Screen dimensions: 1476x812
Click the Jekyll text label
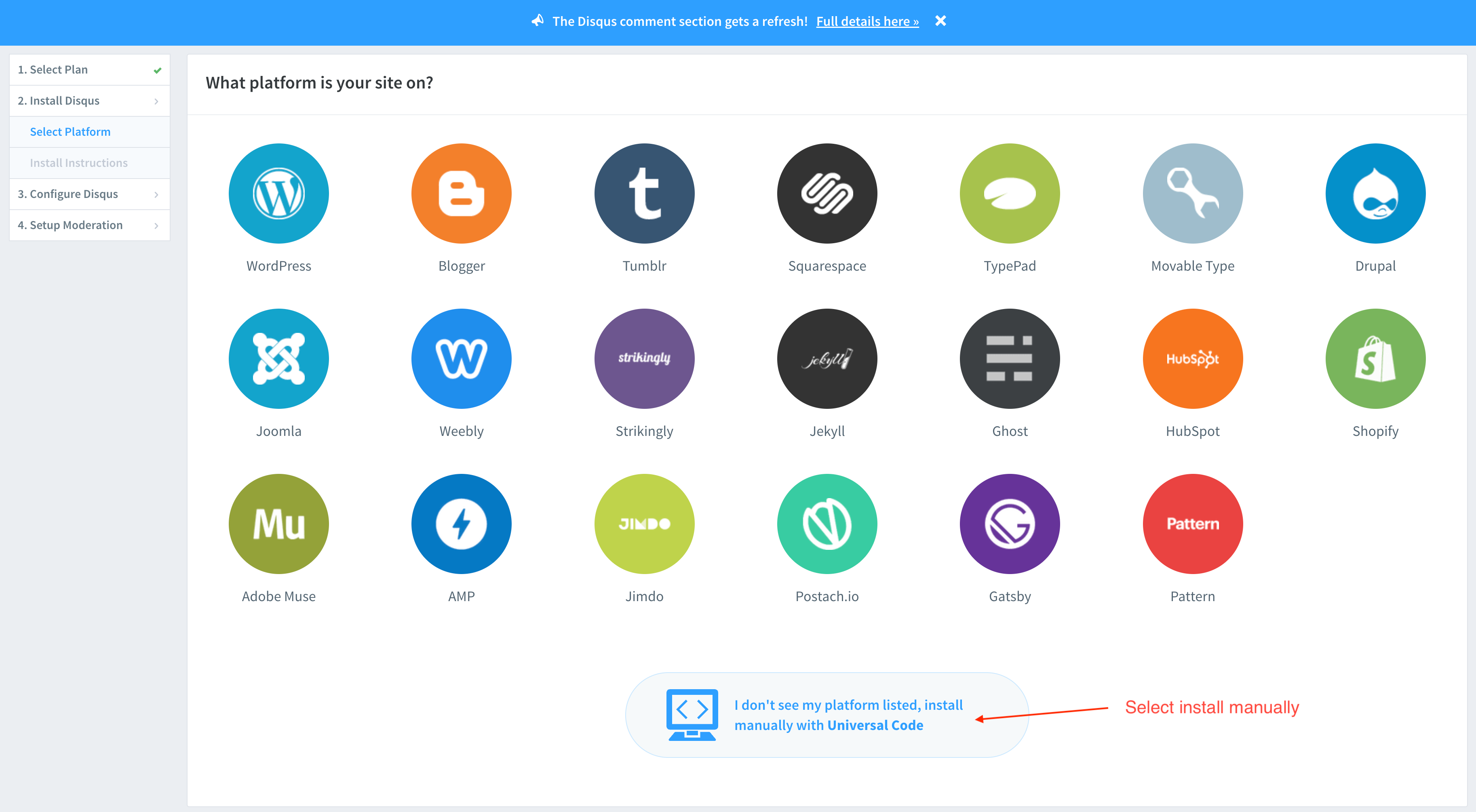click(827, 431)
